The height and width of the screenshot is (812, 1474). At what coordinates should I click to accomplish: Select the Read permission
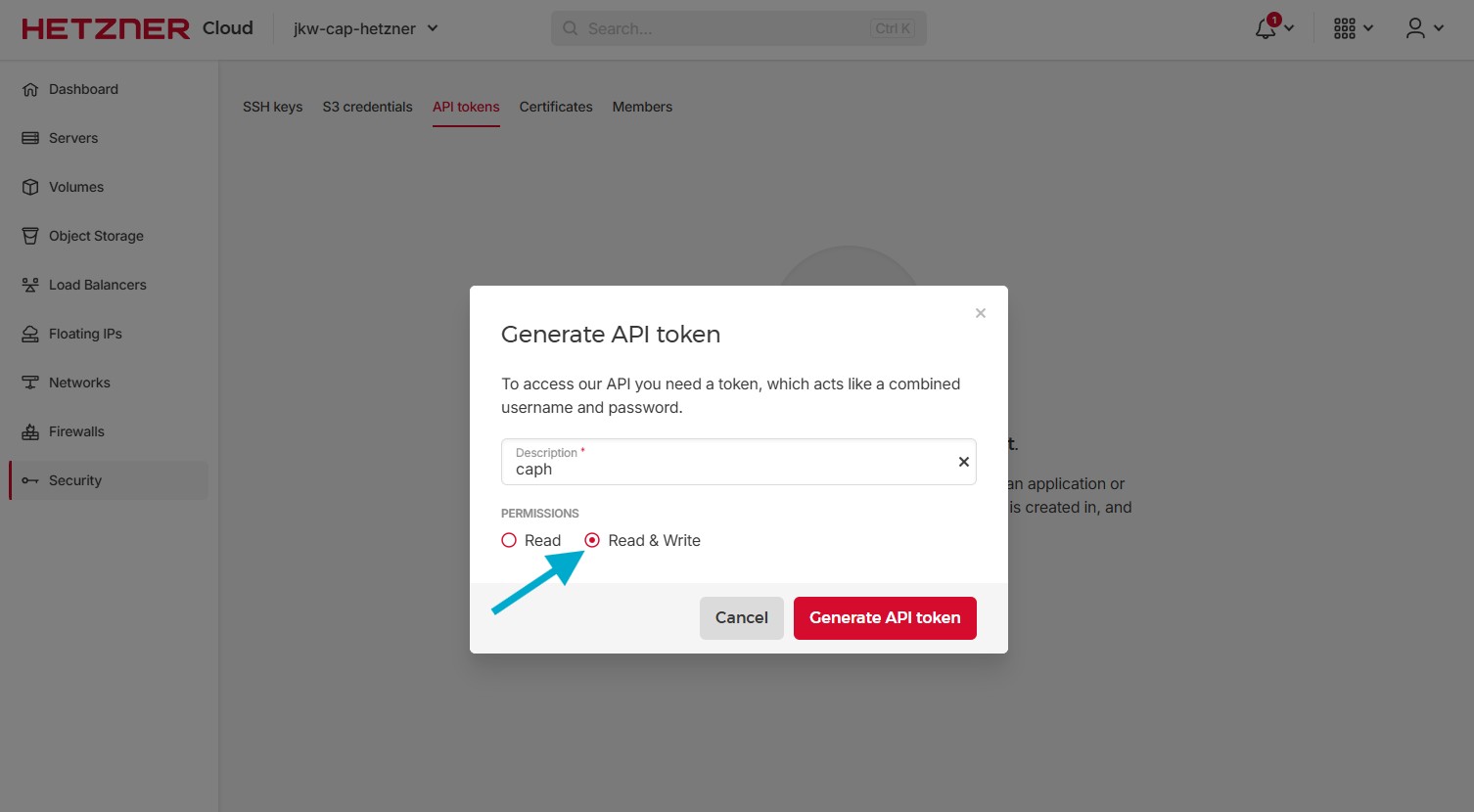click(509, 539)
